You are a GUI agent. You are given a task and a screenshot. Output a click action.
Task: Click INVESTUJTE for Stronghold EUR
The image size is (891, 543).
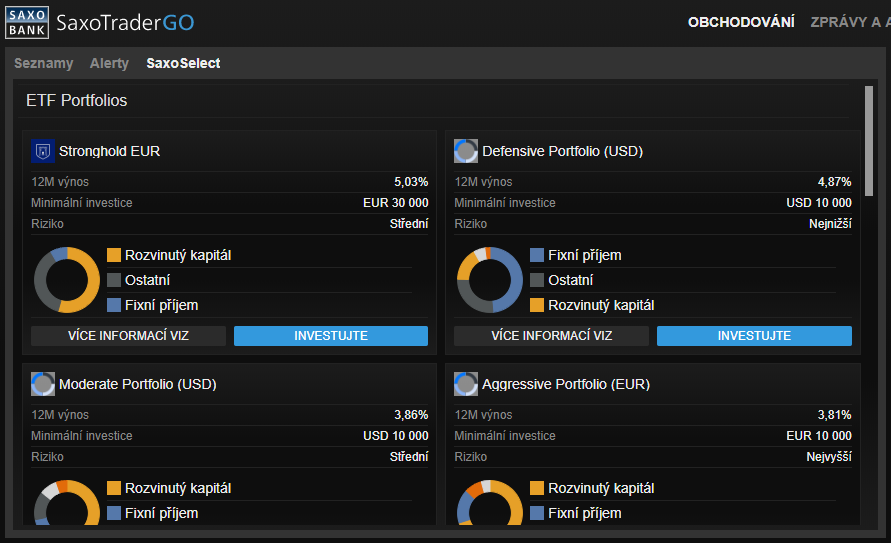331,336
